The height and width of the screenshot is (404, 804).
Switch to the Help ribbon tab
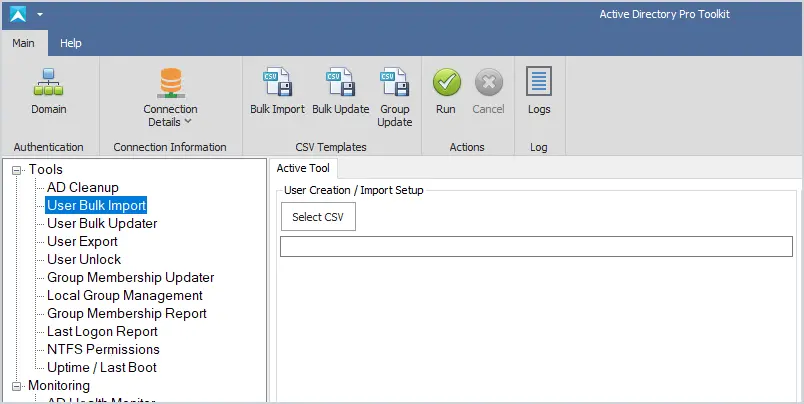tap(71, 43)
